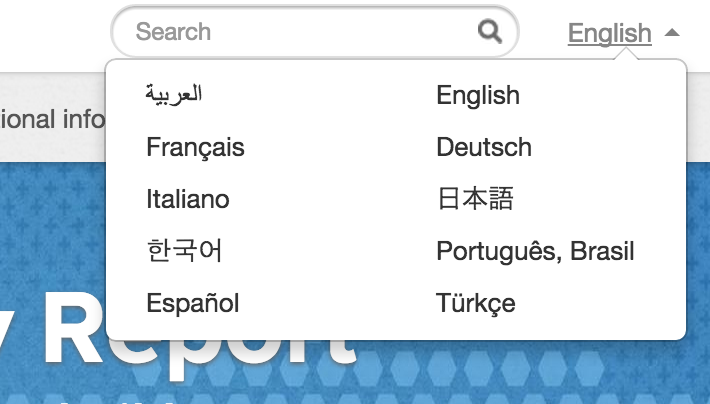Click the empty header area left of Search
This screenshot has height=404, width=710.
point(50,32)
